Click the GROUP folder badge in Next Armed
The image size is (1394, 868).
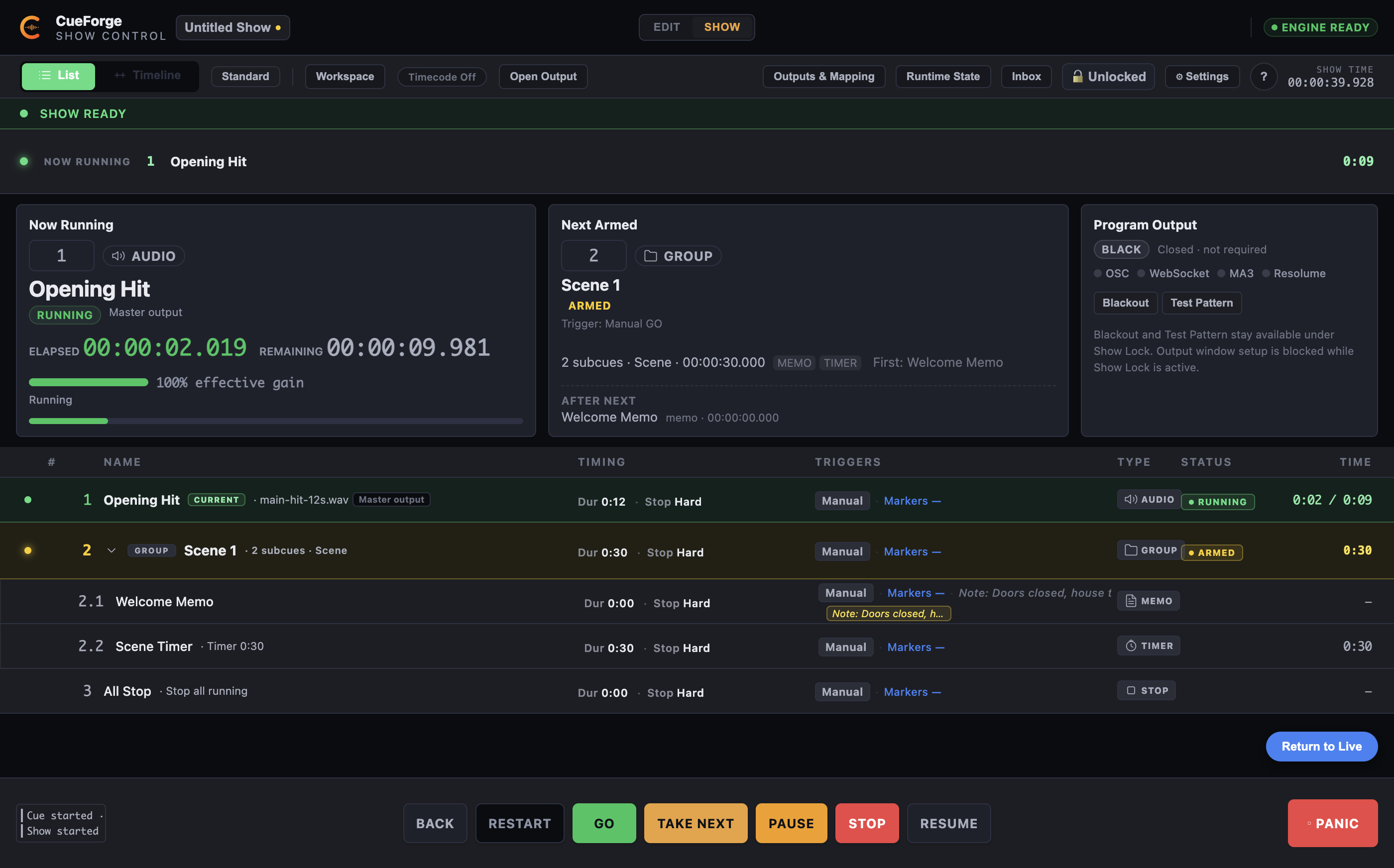[x=678, y=256]
